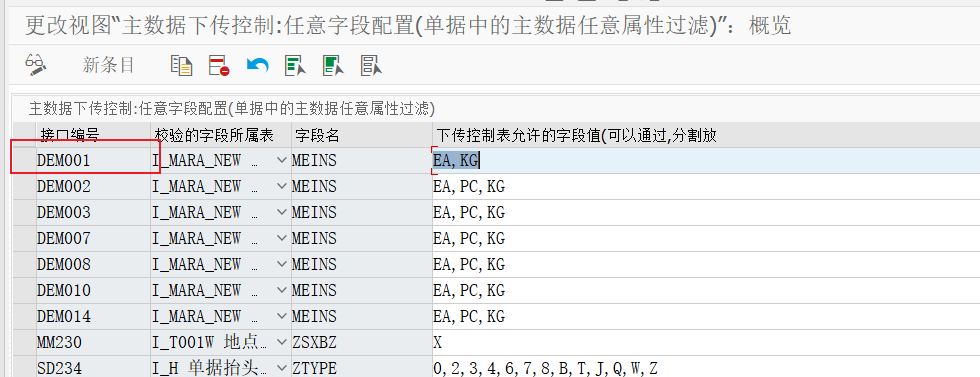Click the MEINS field name in DEM014 row
Screen dimensions: 980x377
pos(362,316)
